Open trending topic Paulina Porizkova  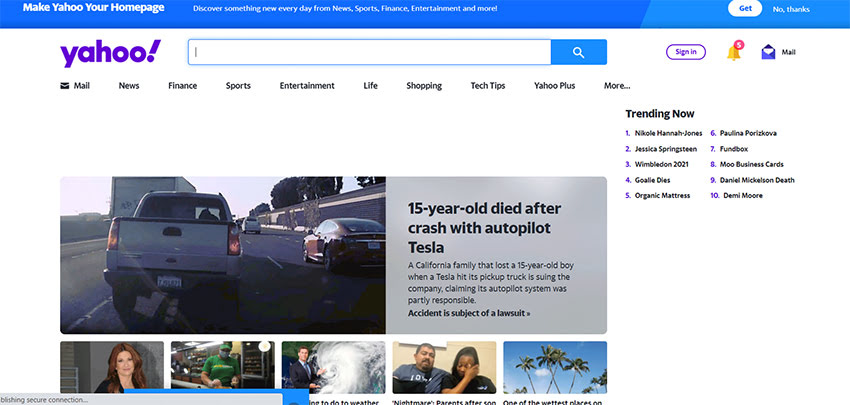(x=748, y=133)
